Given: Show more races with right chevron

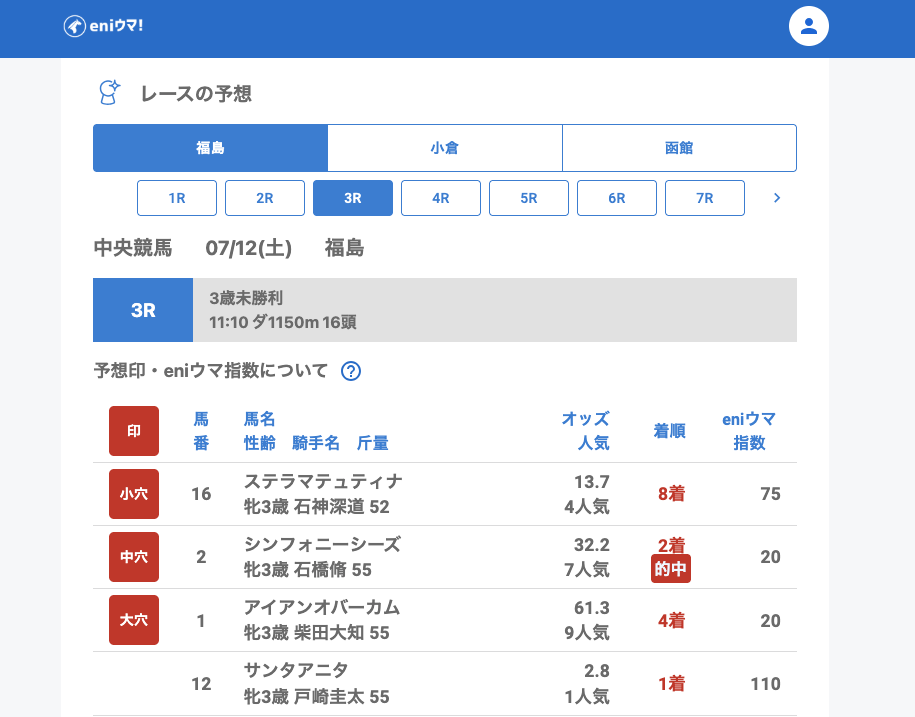Looking at the screenshot, I should (x=777, y=198).
